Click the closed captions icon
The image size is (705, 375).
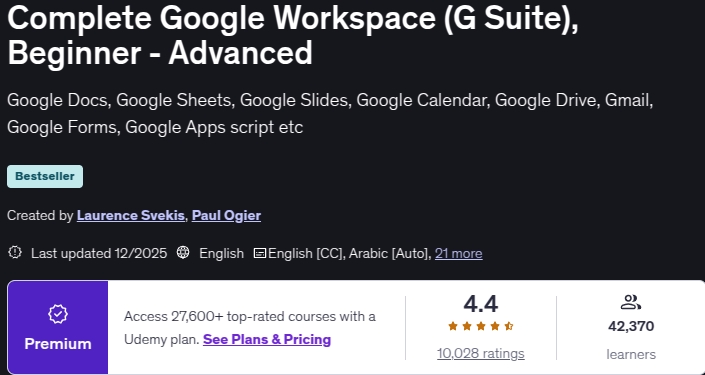[x=260, y=253]
